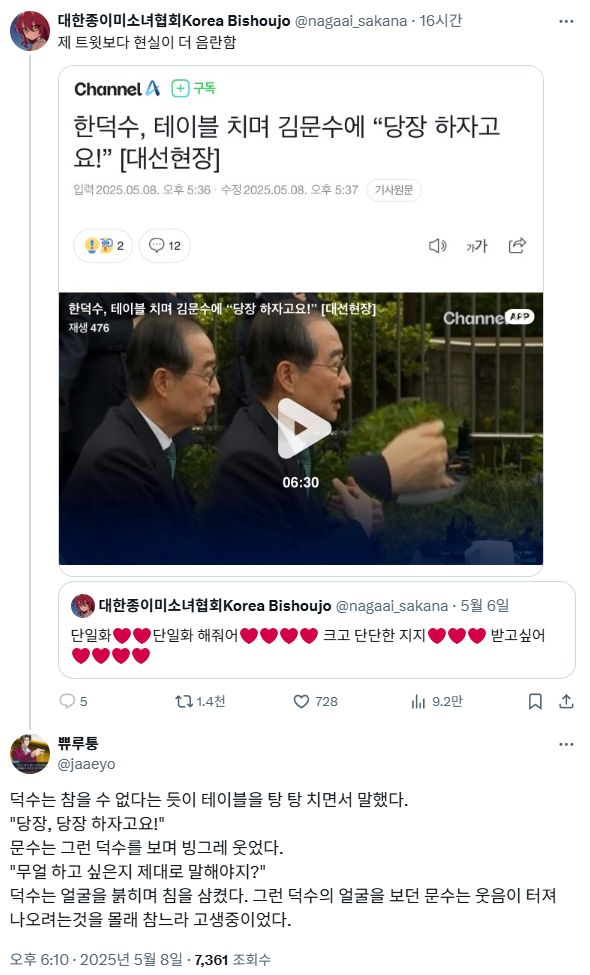The image size is (590, 975).
Task: Open the quoted tweet from 5월 6일
Action: [x=316, y=630]
